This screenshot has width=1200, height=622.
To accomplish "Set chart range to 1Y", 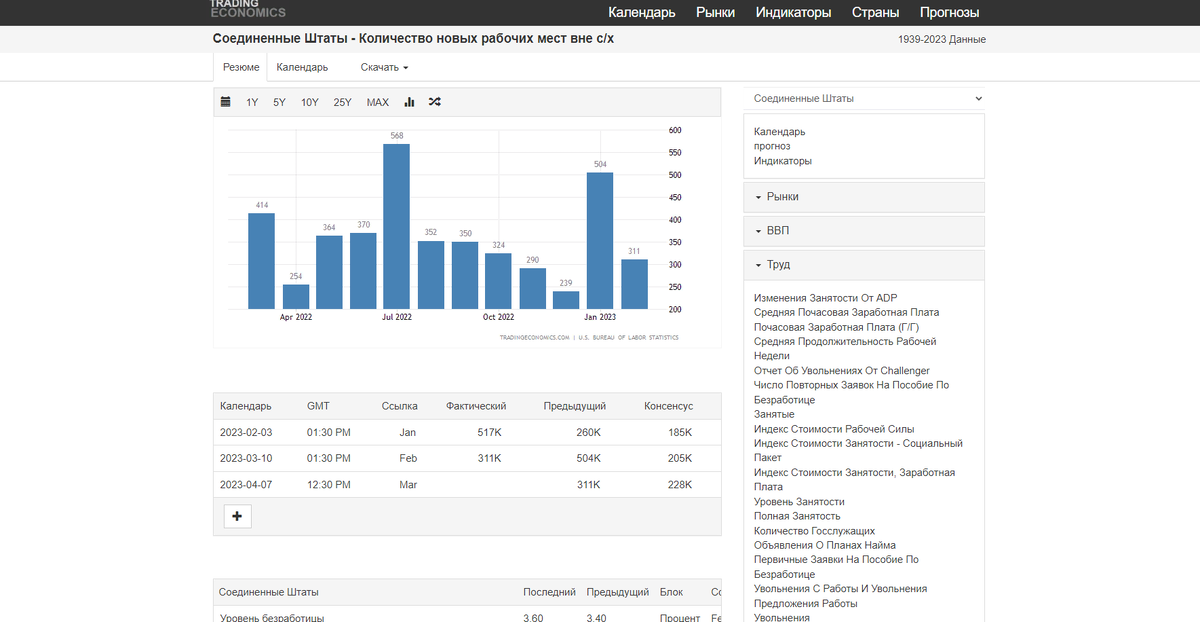I will 252,102.
